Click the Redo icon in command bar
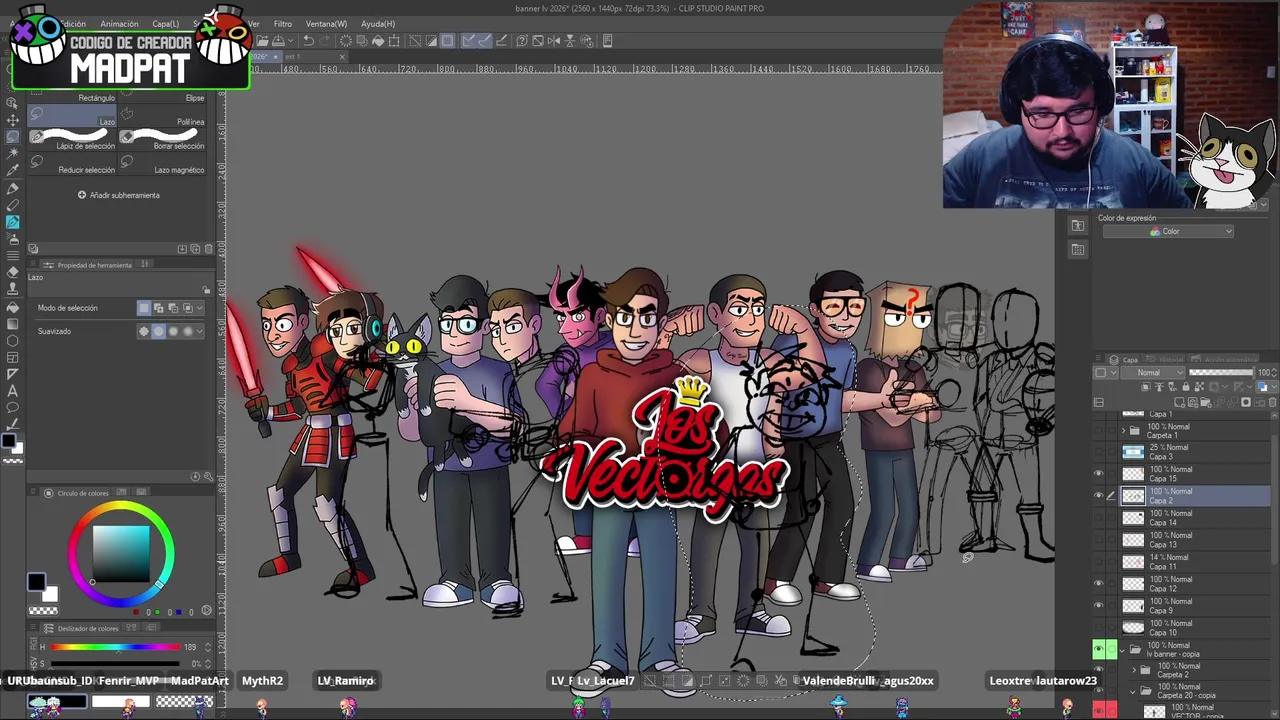 [x=324, y=41]
